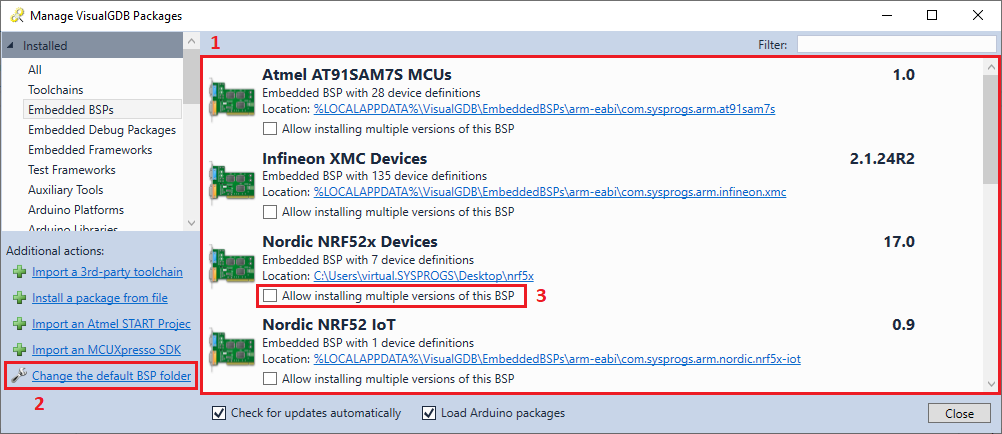Viewport: 1002px width, 434px height.
Task: Click up arrow of package list scrollbar
Action: click(x=991, y=67)
